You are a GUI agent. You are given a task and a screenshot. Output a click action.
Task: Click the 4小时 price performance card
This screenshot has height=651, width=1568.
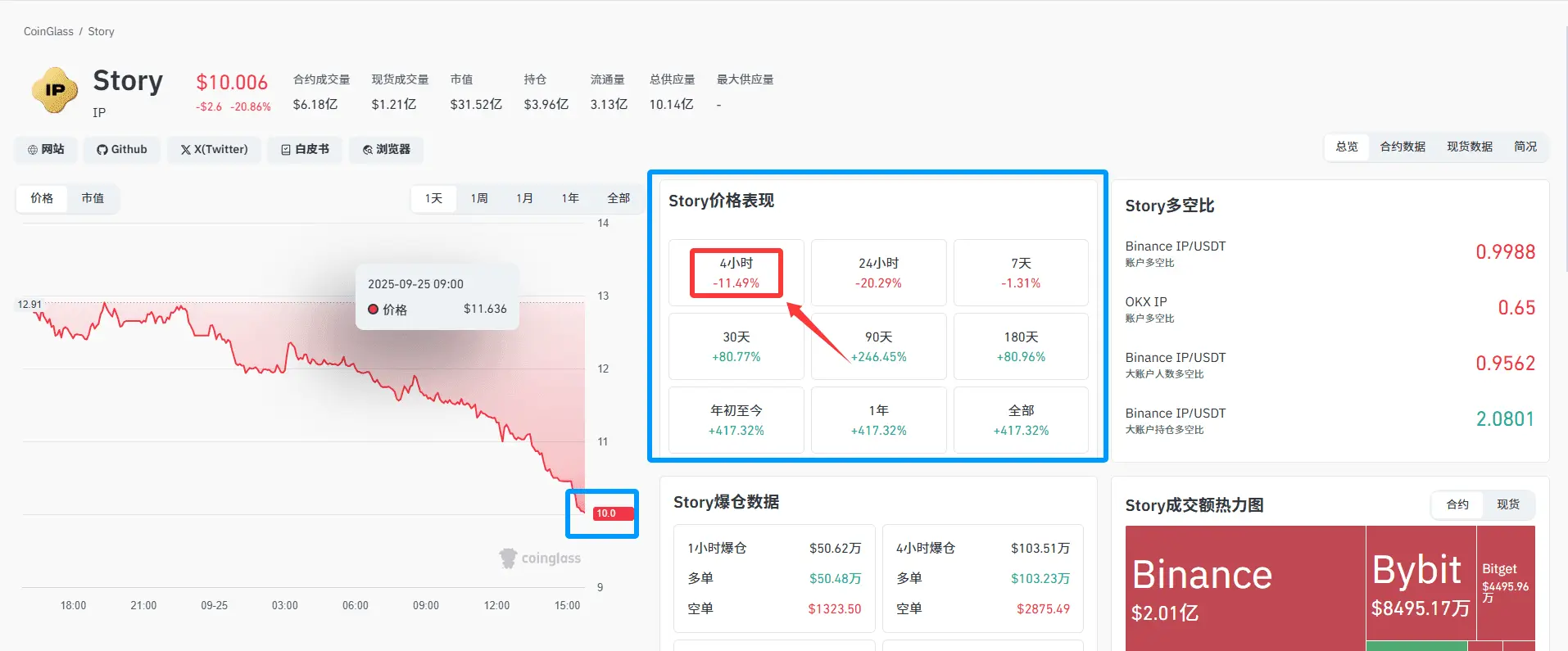(x=736, y=273)
